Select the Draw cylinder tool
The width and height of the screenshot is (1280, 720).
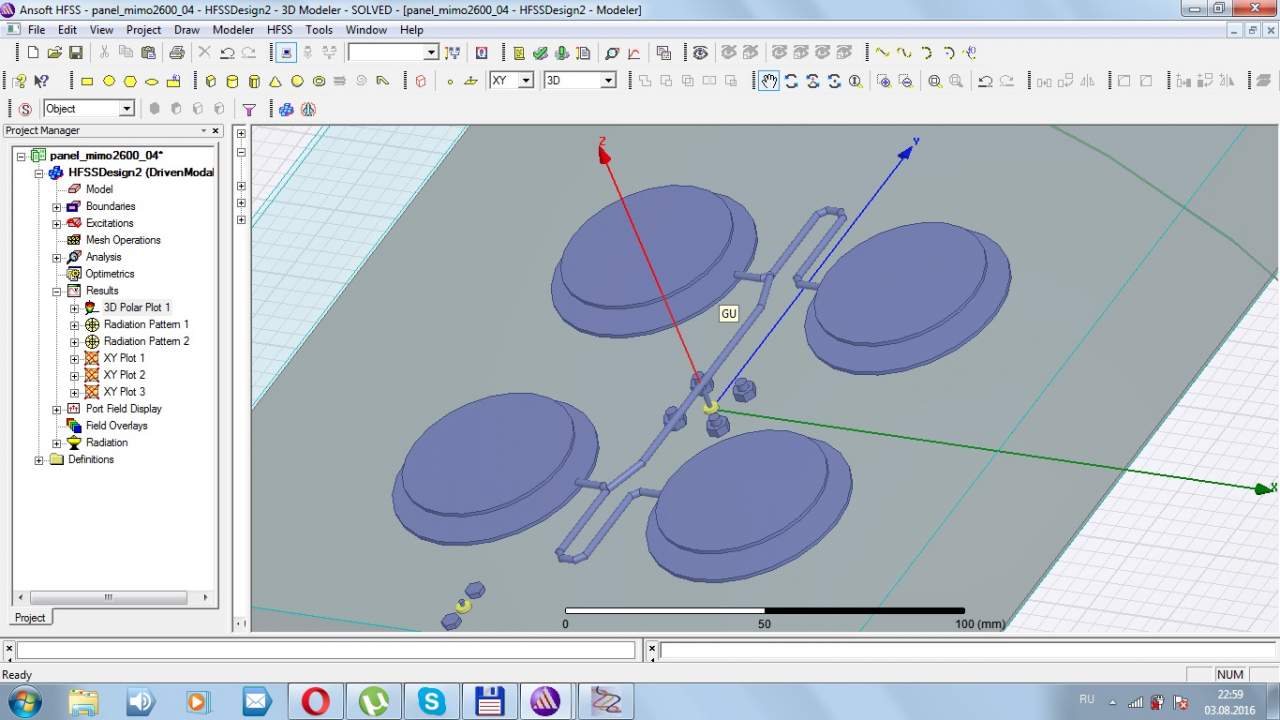[232, 81]
